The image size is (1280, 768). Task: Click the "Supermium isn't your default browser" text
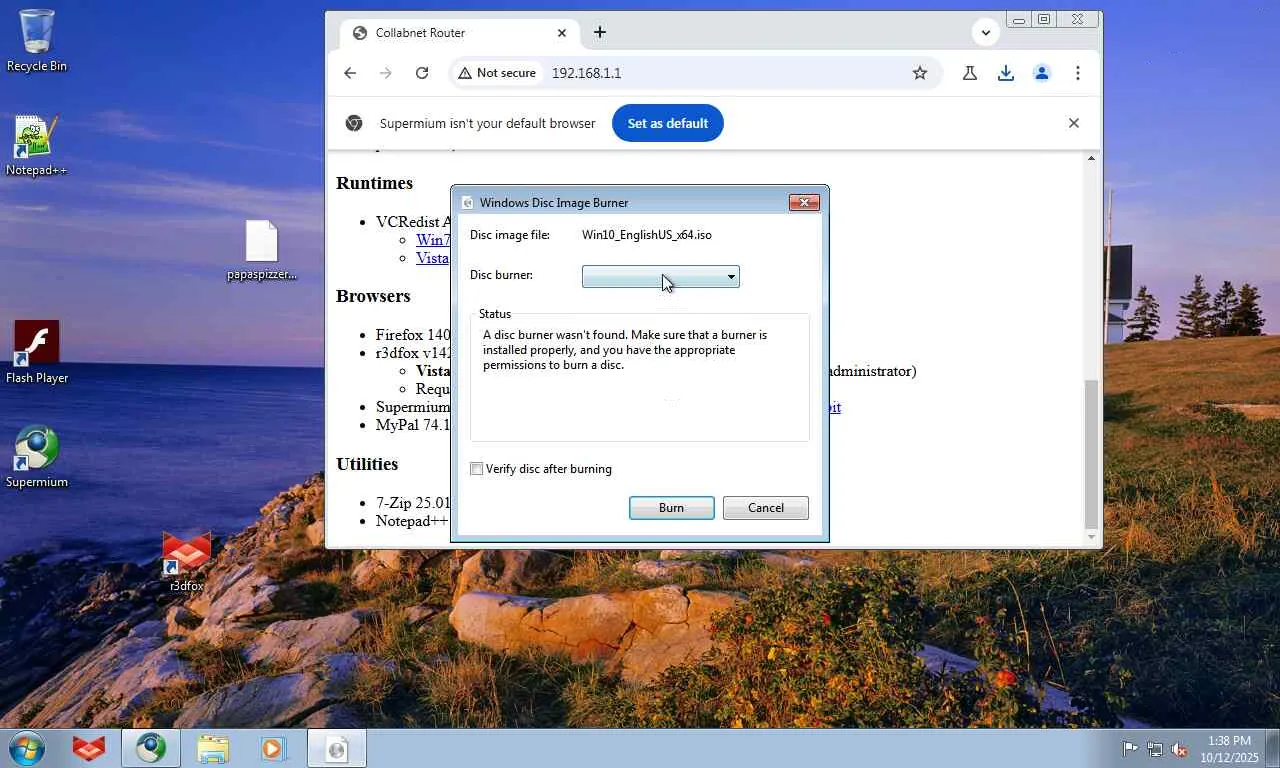(488, 123)
